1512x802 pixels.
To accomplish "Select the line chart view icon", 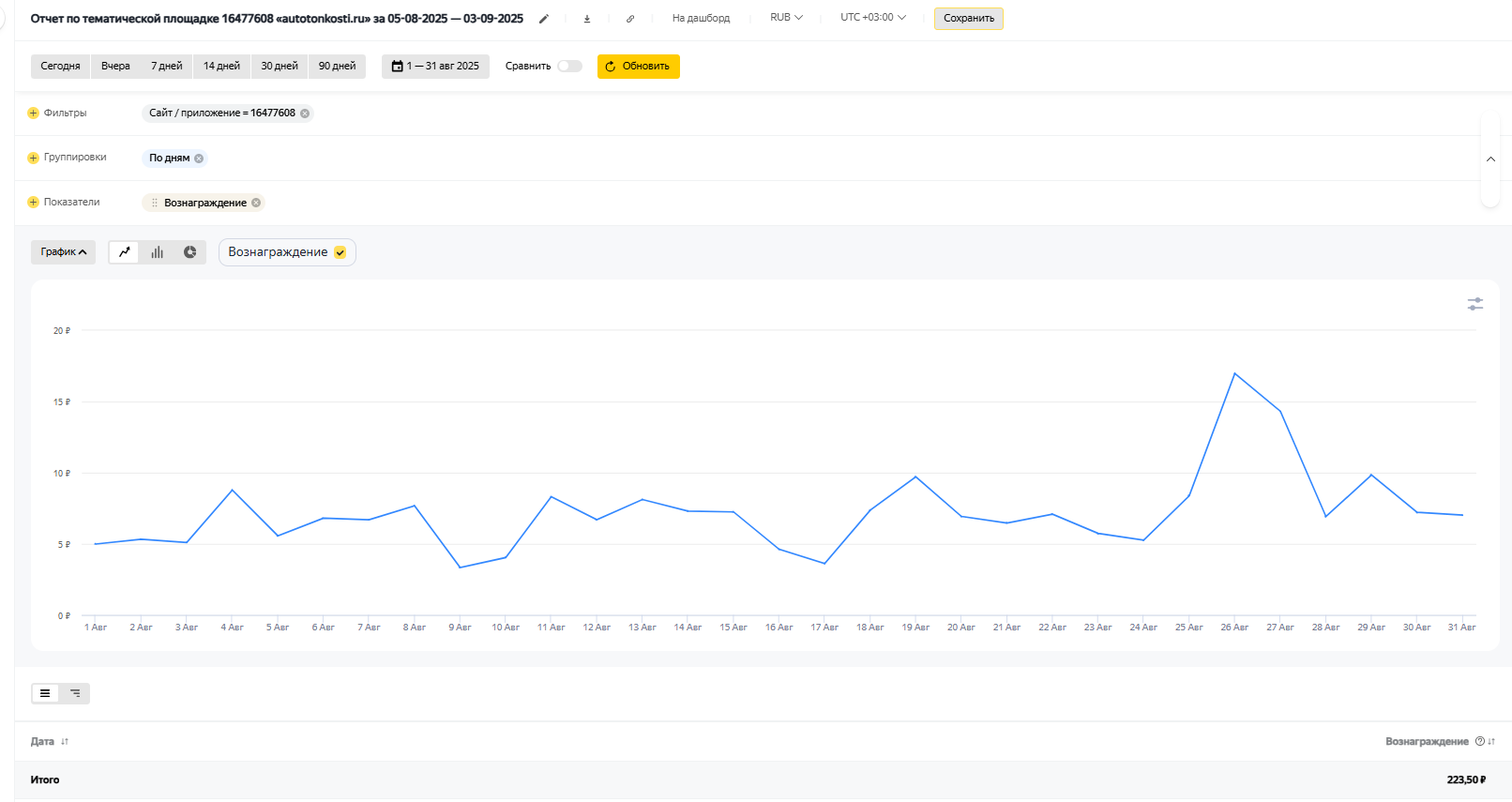I will [124, 251].
